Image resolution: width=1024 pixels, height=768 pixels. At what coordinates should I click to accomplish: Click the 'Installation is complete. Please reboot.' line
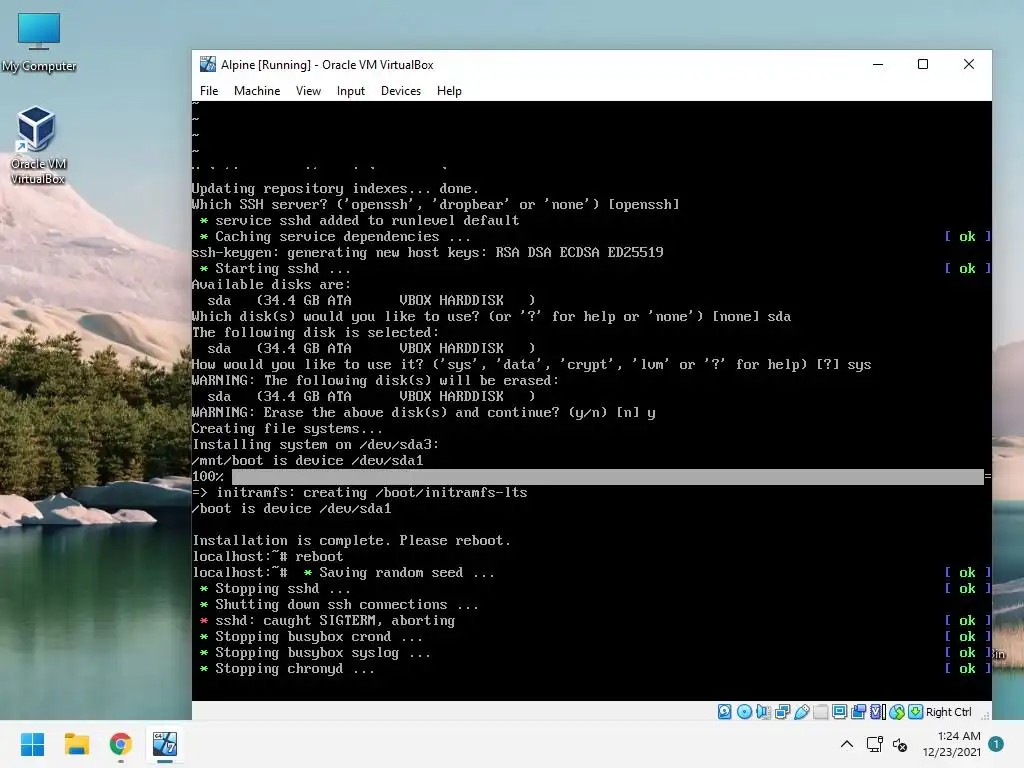pos(352,541)
